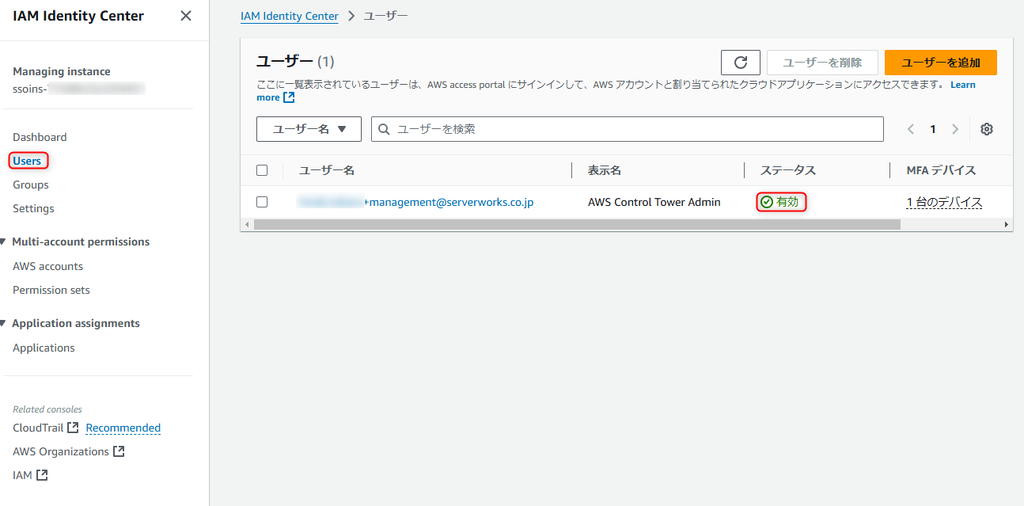Open CloudTrail external link icon

(73, 428)
